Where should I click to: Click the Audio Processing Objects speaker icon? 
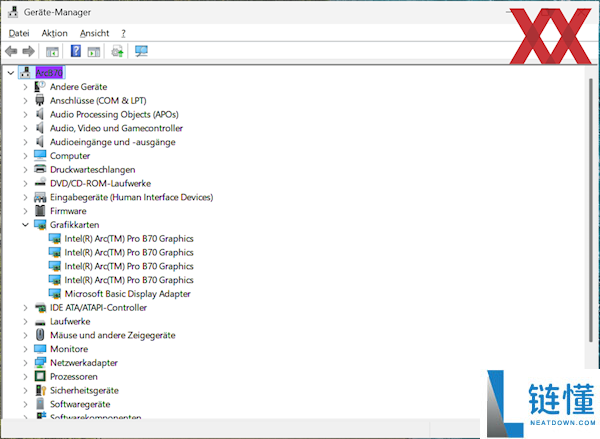tap(40, 114)
